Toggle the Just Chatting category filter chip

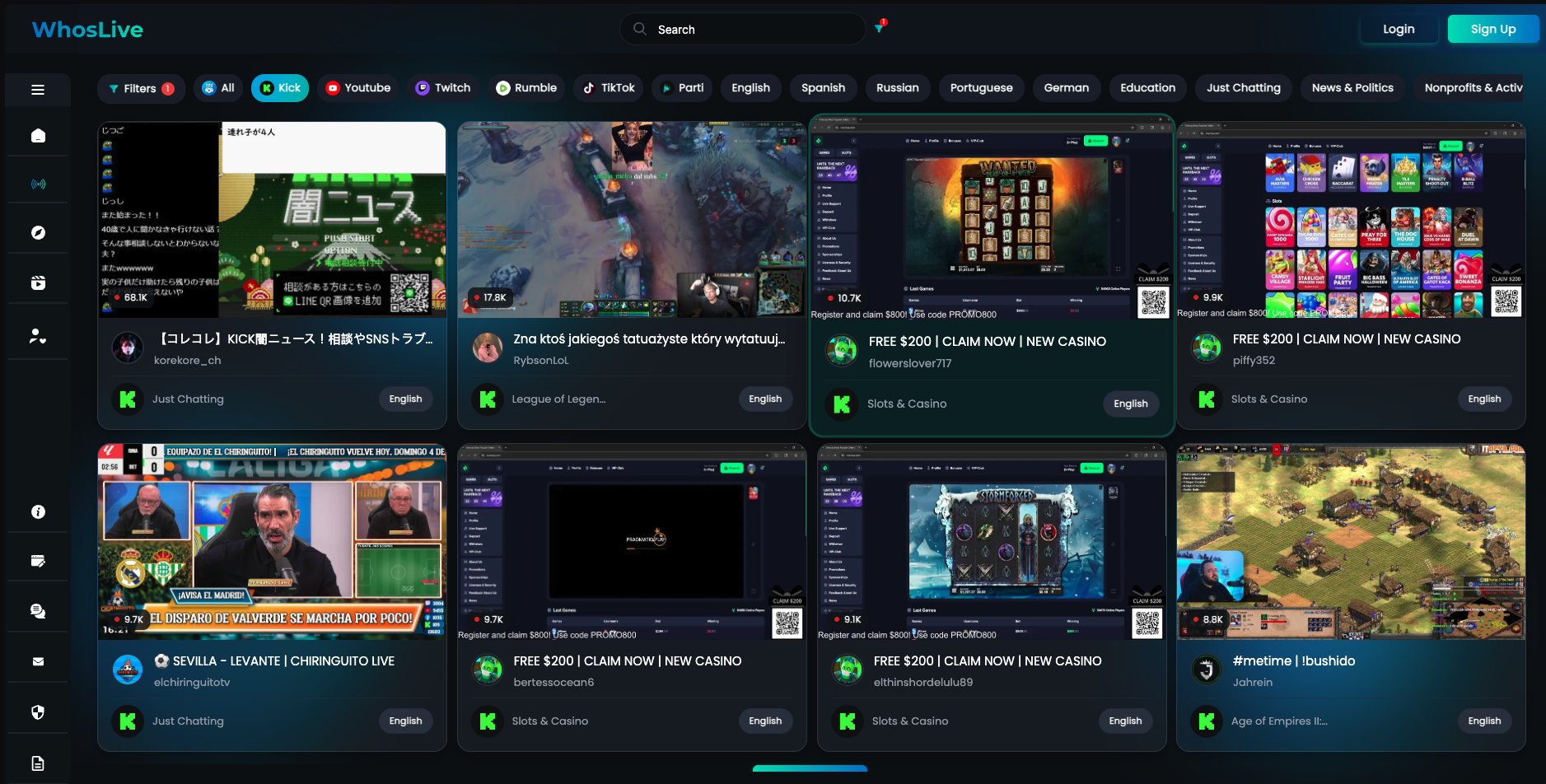[1244, 88]
